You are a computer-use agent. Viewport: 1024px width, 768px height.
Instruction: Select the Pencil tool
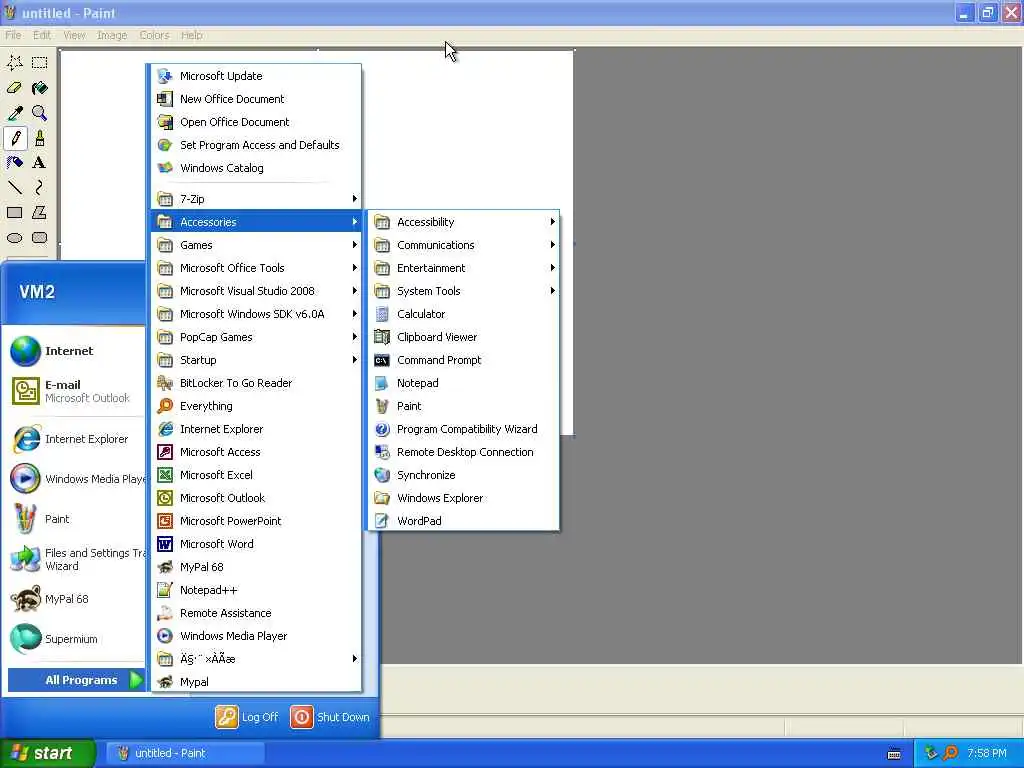14,138
